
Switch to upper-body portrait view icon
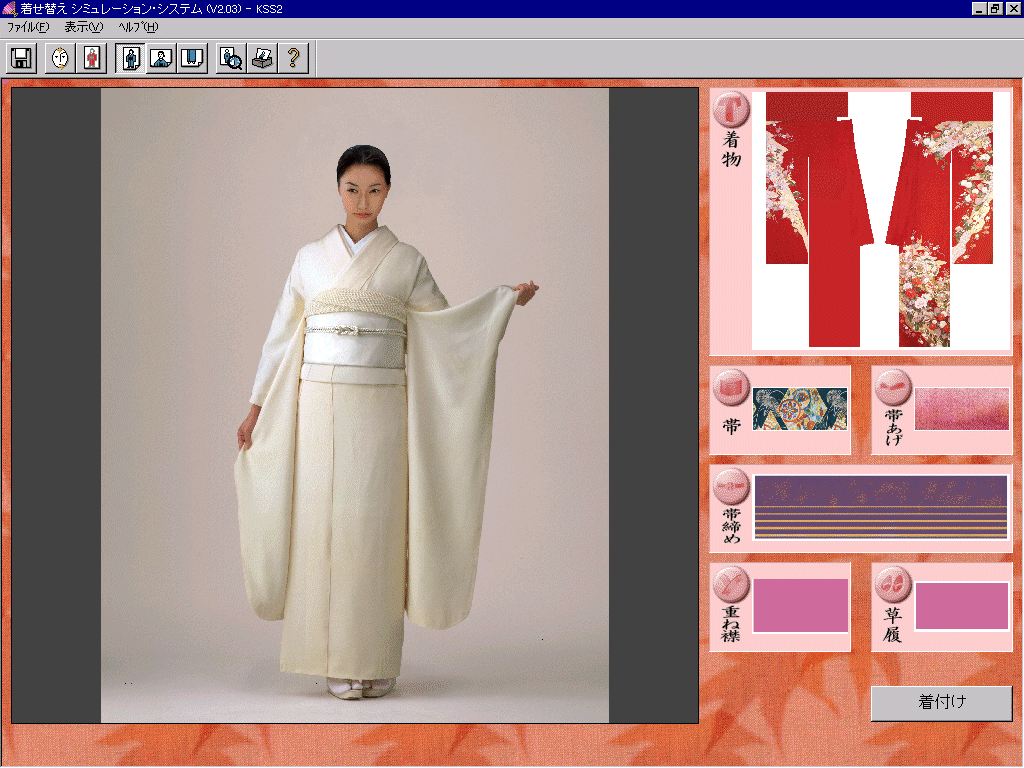click(x=161, y=58)
